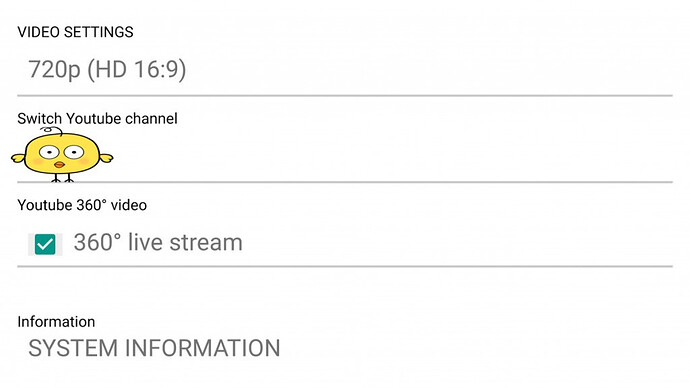The width and height of the screenshot is (690, 388).
Task: Click the VIDEO SETTINGS section header
Action: point(75,32)
